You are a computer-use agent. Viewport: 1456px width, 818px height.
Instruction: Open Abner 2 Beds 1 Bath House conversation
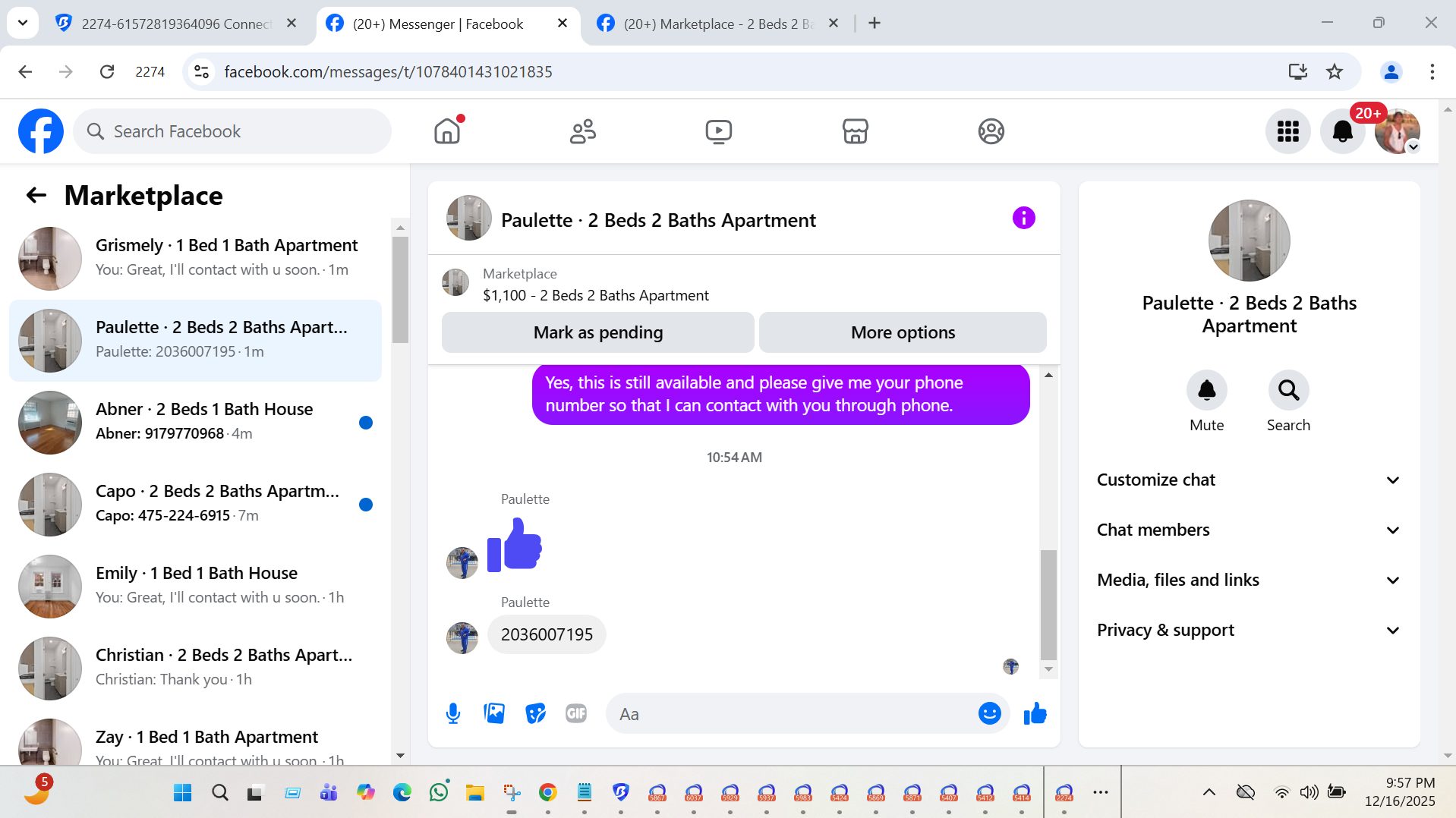point(196,422)
